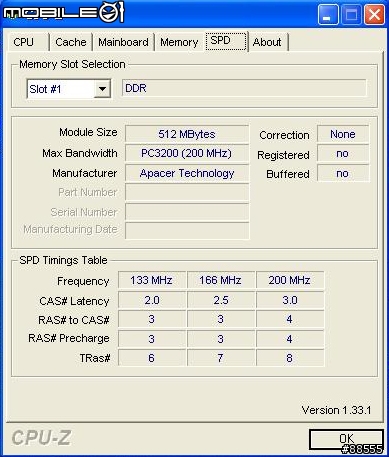This screenshot has width=389, height=457.
Task: Click TRas# value 8
Action: point(290,358)
